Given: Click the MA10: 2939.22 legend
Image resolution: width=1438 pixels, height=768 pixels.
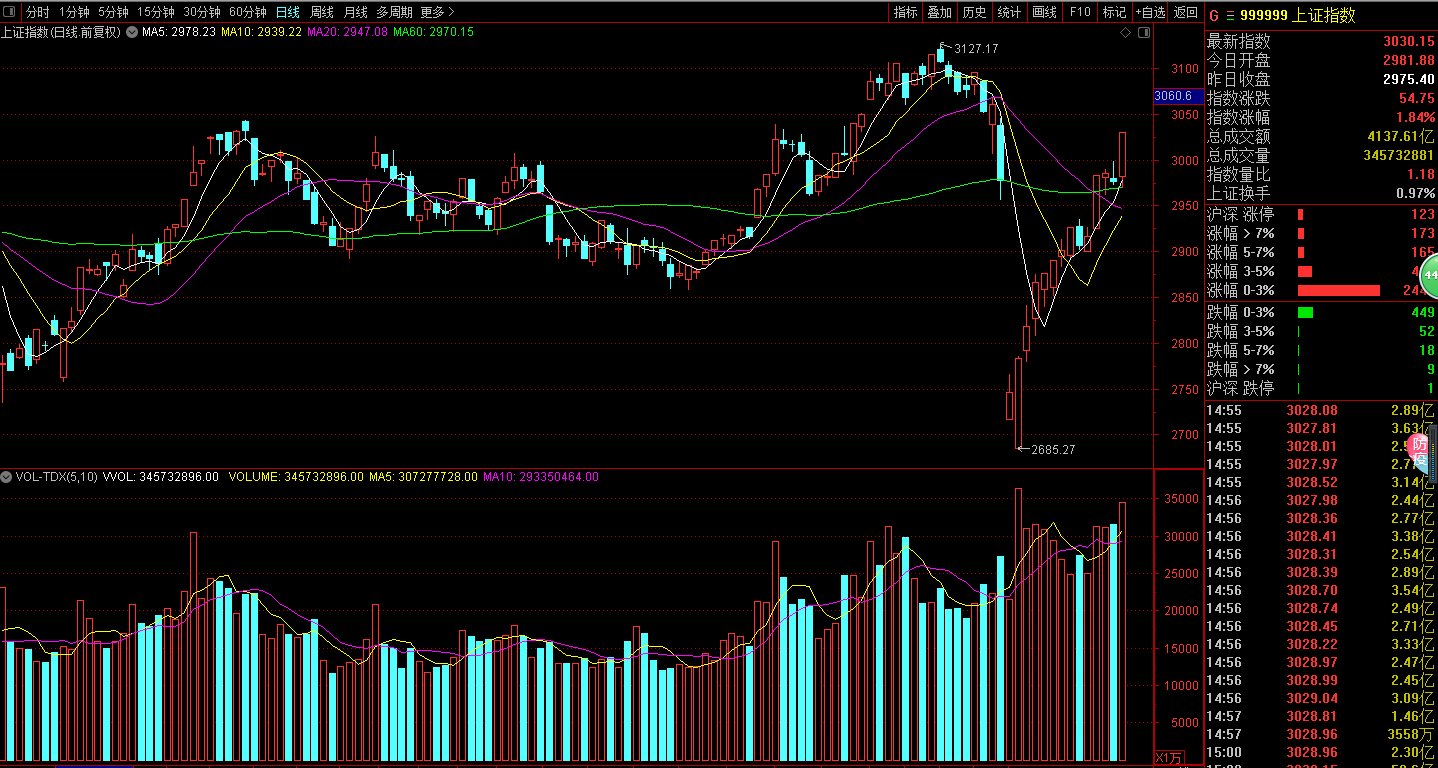Looking at the screenshot, I should 261,32.
